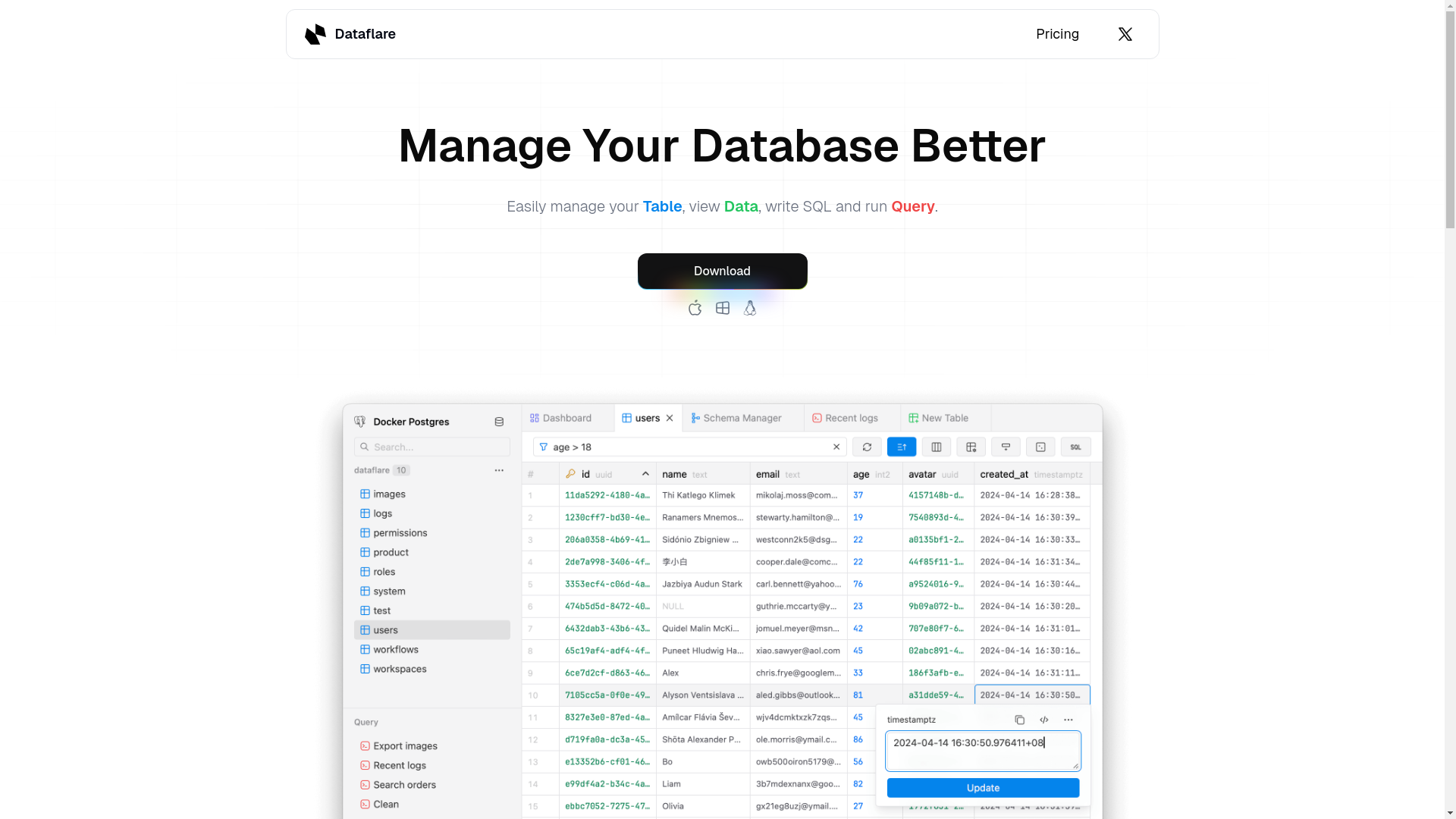1456x819 pixels.
Task: Open the Search orders saved query
Action: click(431, 785)
